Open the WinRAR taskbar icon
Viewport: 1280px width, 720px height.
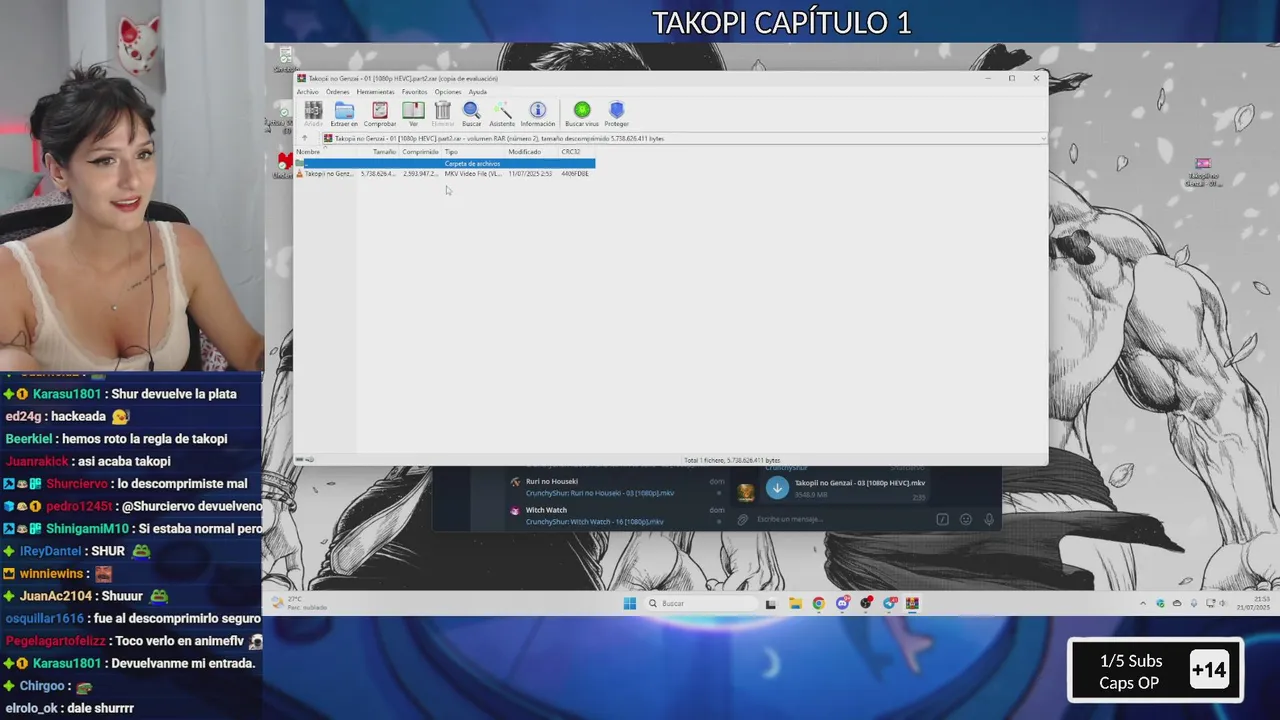(913, 603)
